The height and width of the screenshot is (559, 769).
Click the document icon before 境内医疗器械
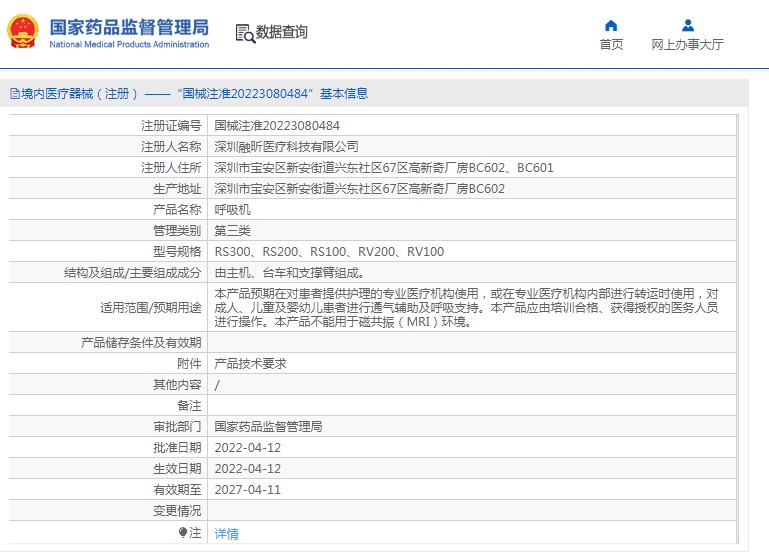click(x=15, y=94)
